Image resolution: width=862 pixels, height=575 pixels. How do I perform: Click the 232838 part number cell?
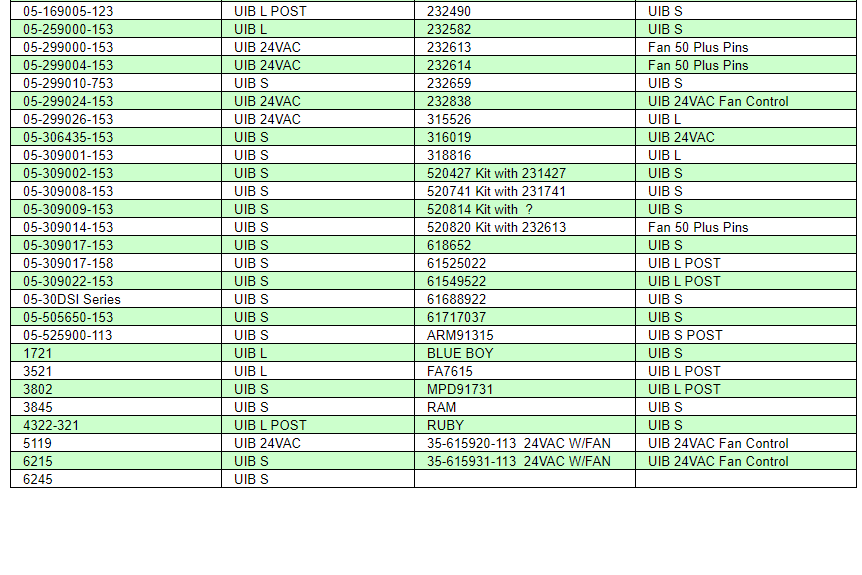[x=449, y=102]
